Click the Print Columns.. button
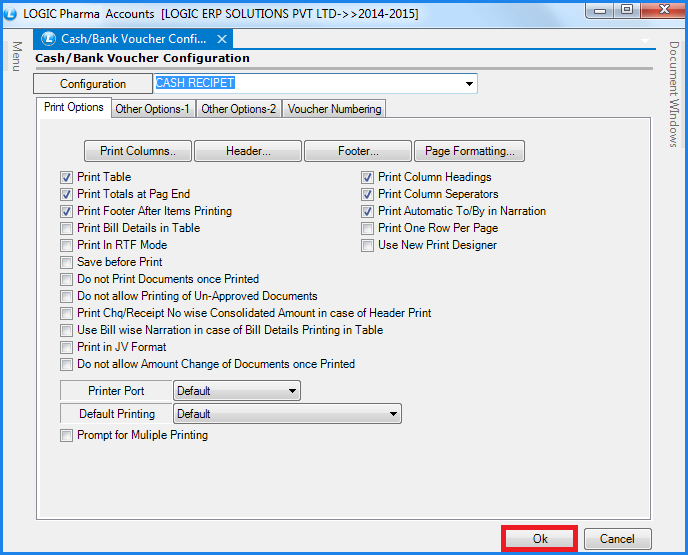This screenshot has height=555, width=688. click(138, 151)
